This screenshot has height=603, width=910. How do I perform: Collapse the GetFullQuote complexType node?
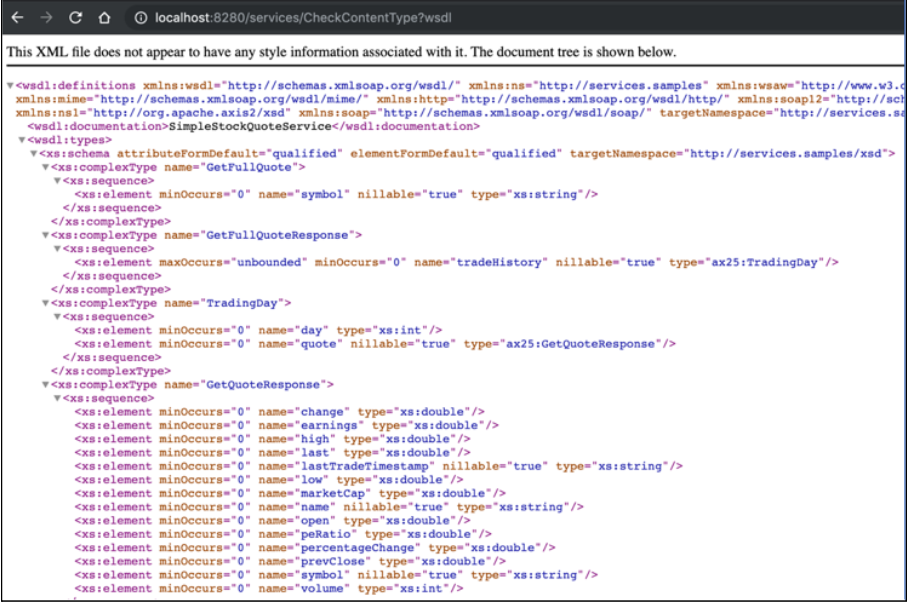click(45, 168)
